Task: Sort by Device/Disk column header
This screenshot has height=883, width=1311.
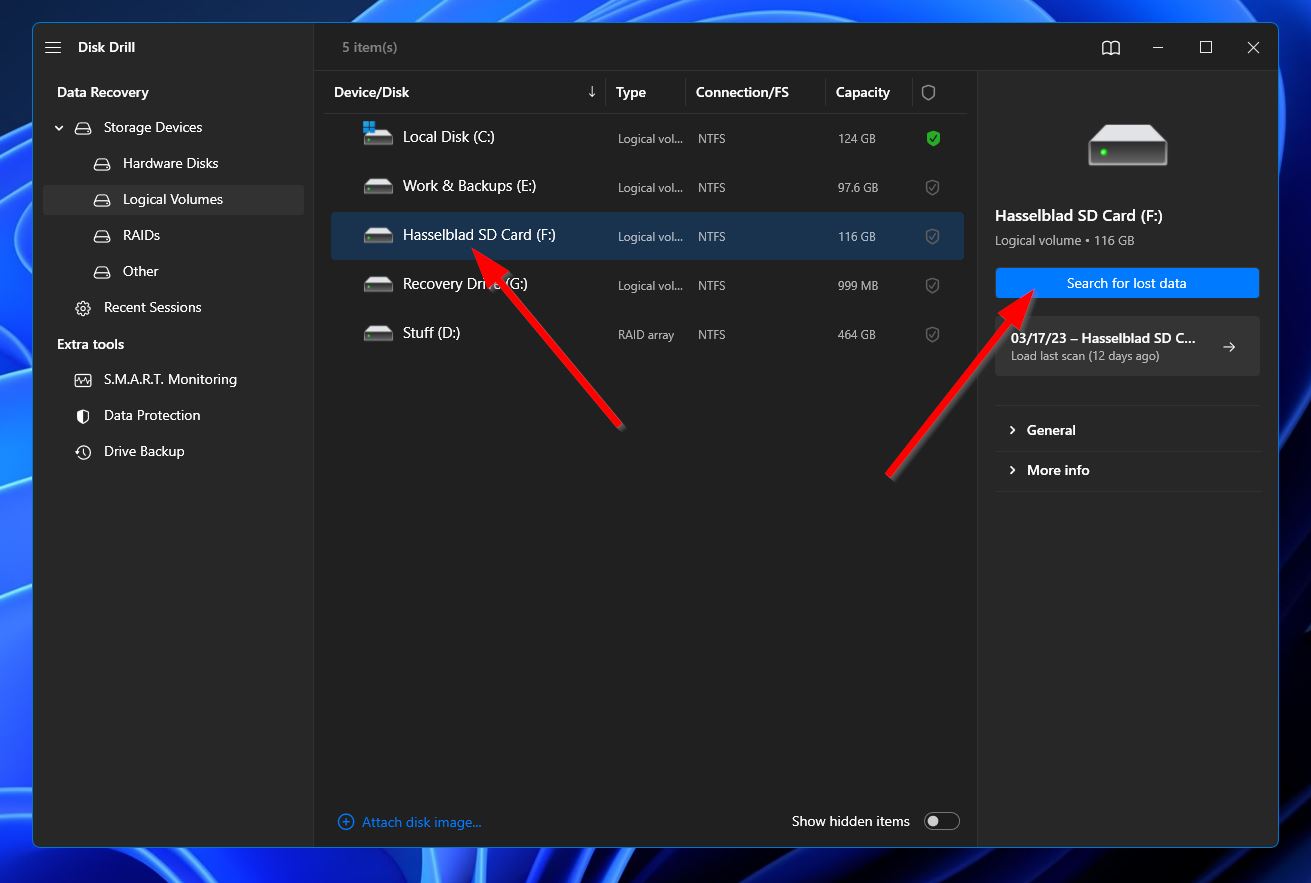Action: [x=372, y=92]
